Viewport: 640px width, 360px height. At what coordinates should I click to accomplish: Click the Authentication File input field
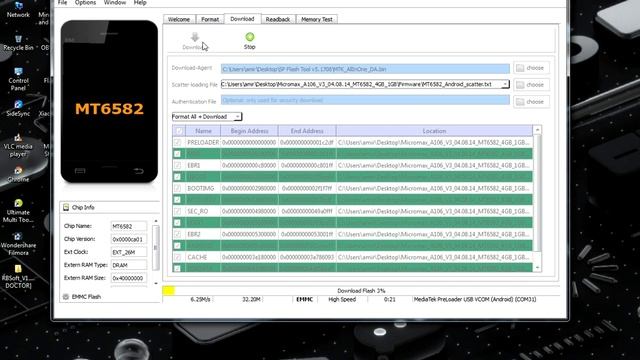point(365,100)
